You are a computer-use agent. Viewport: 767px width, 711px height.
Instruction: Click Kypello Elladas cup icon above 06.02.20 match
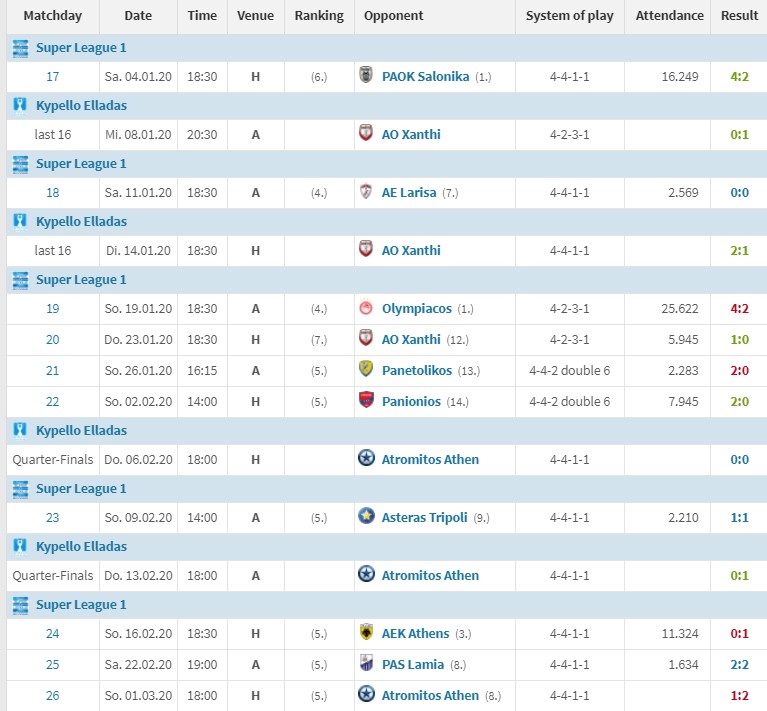[20, 430]
